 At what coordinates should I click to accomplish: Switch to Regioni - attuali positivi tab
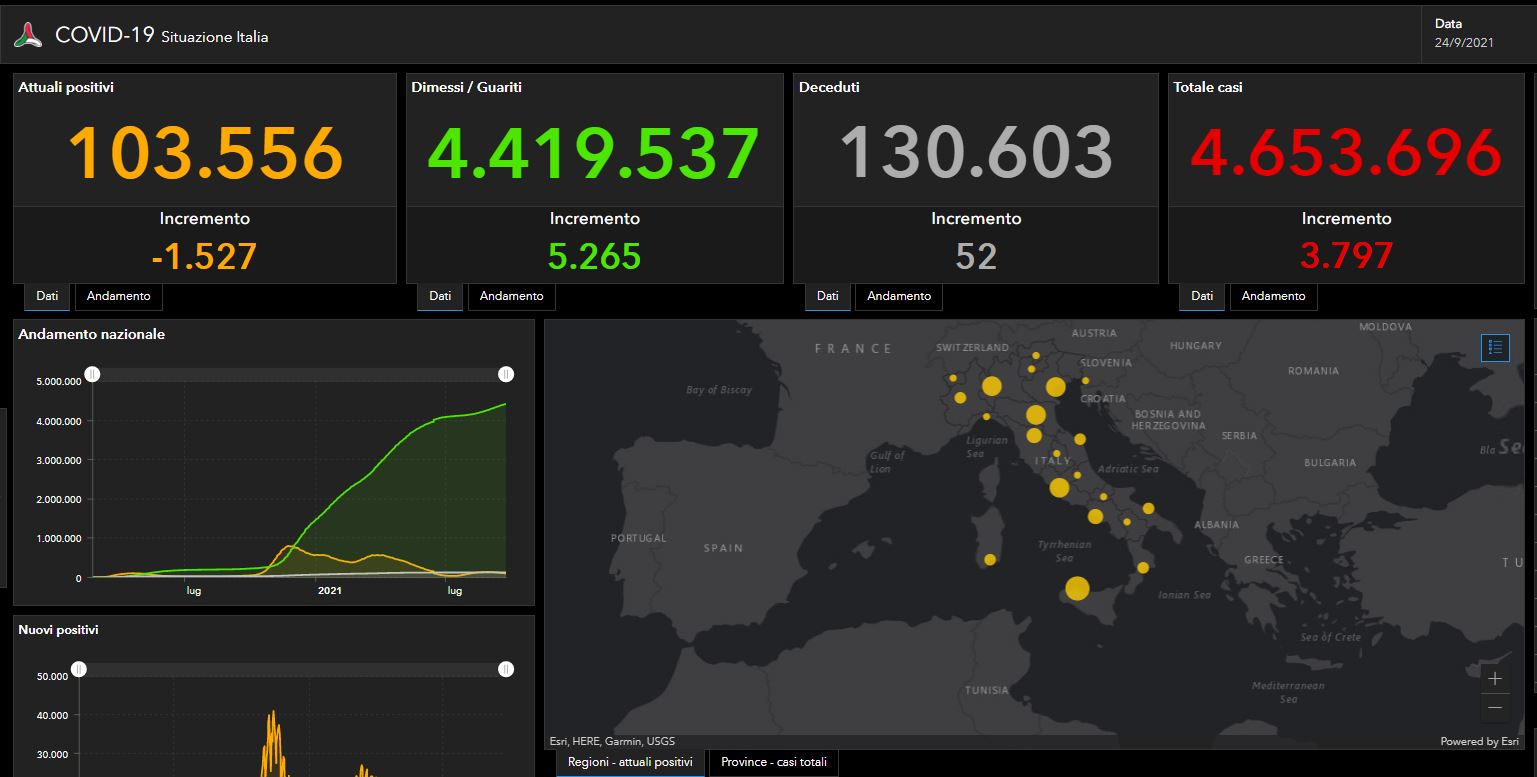coord(630,763)
